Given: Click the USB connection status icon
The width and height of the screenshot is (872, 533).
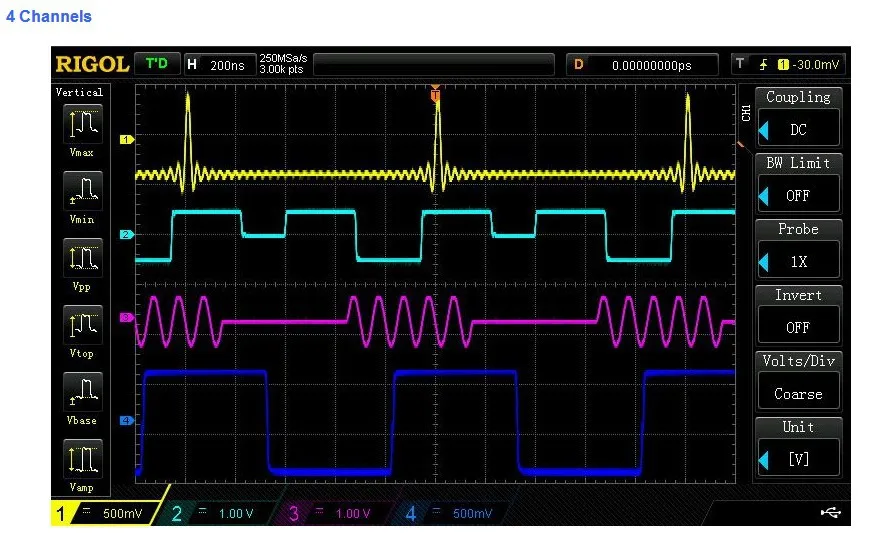Looking at the screenshot, I should click(831, 512).
